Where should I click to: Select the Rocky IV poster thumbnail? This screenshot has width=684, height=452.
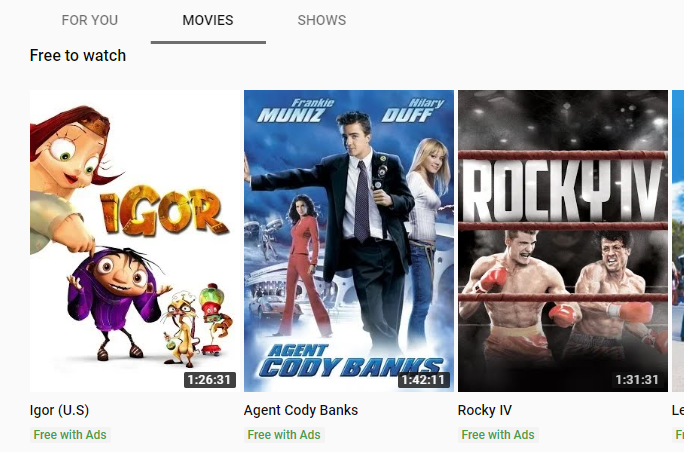tap(563, 241)
